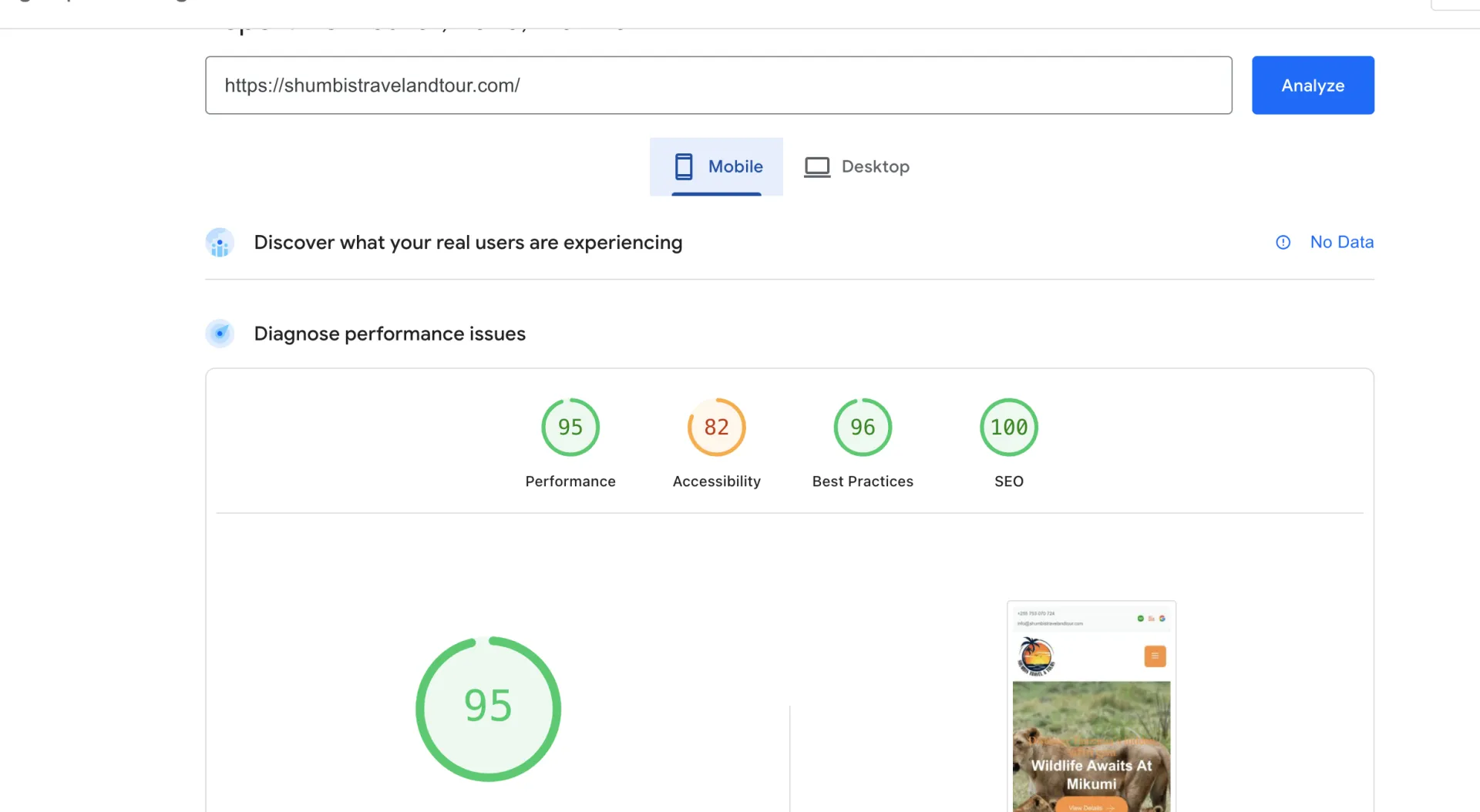Switch to the Desktop tab
This screenshot has width=1480, height=812.
click(856, 166)
